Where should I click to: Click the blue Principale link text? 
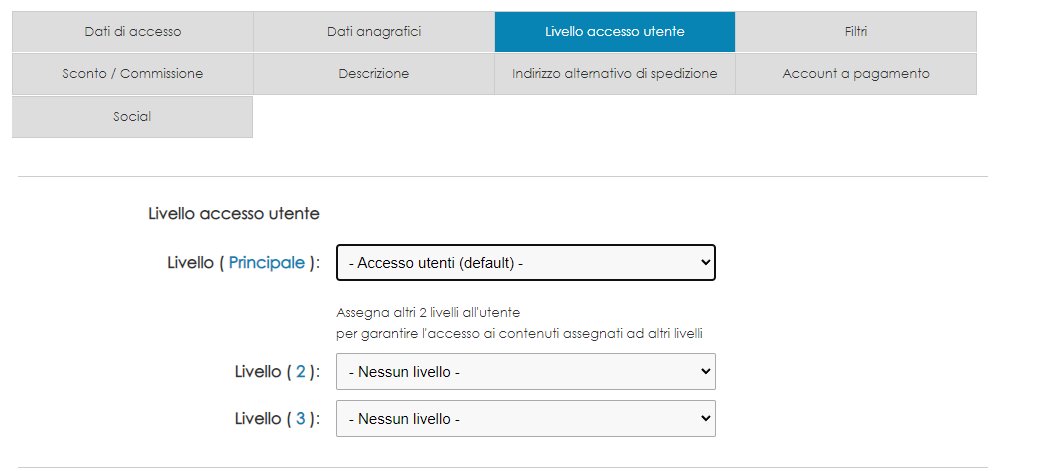pos(266,263)
